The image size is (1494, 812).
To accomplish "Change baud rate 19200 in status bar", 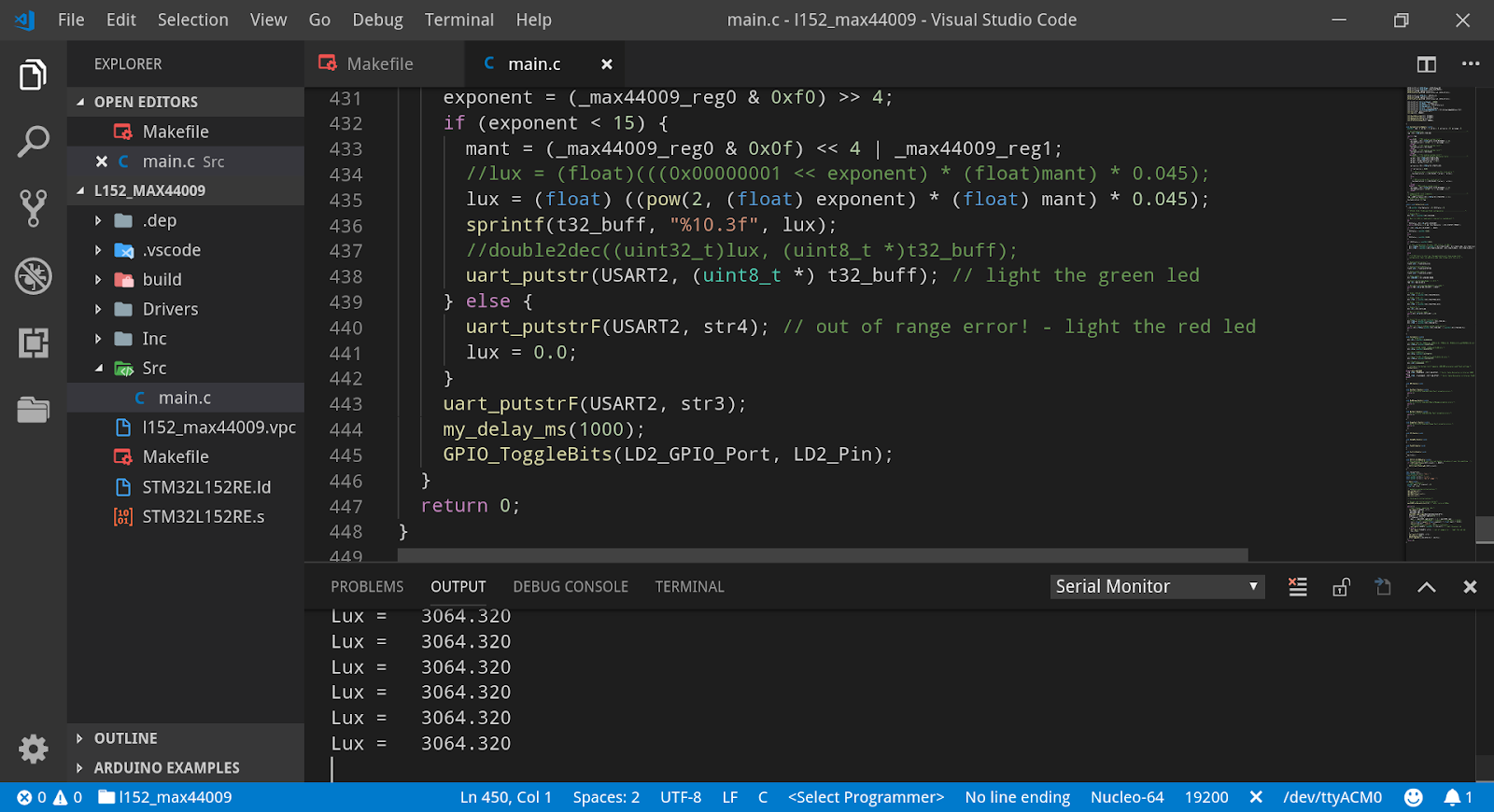I will coord(1205,797).
